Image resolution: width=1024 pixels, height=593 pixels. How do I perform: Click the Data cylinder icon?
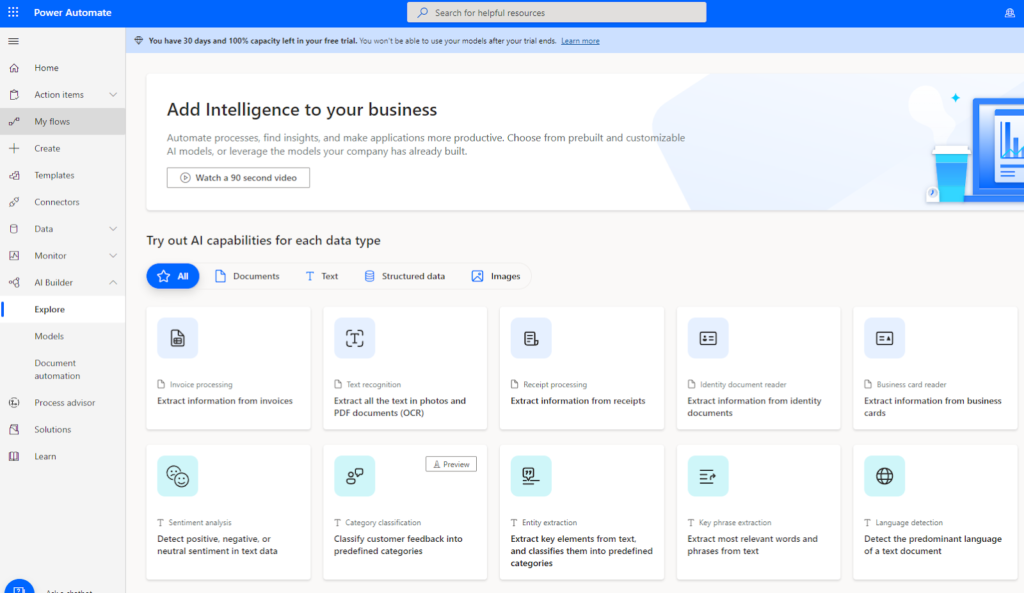[14, 229]
